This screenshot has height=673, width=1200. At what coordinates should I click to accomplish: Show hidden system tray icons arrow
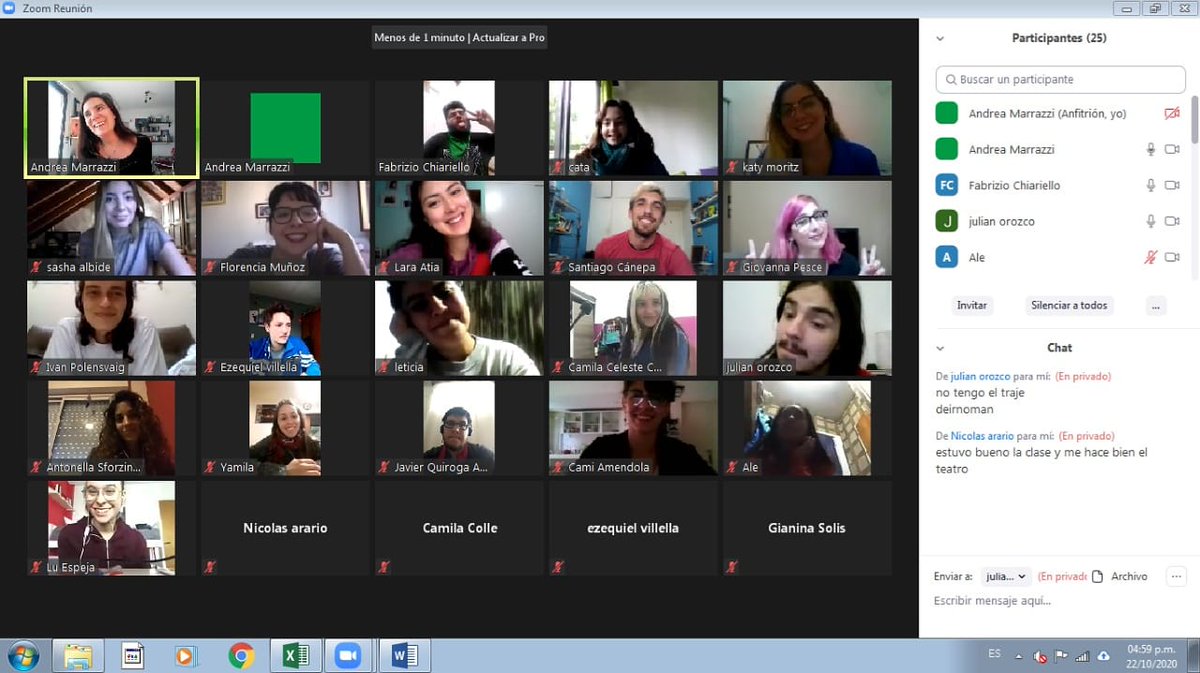coord(1019,656)
